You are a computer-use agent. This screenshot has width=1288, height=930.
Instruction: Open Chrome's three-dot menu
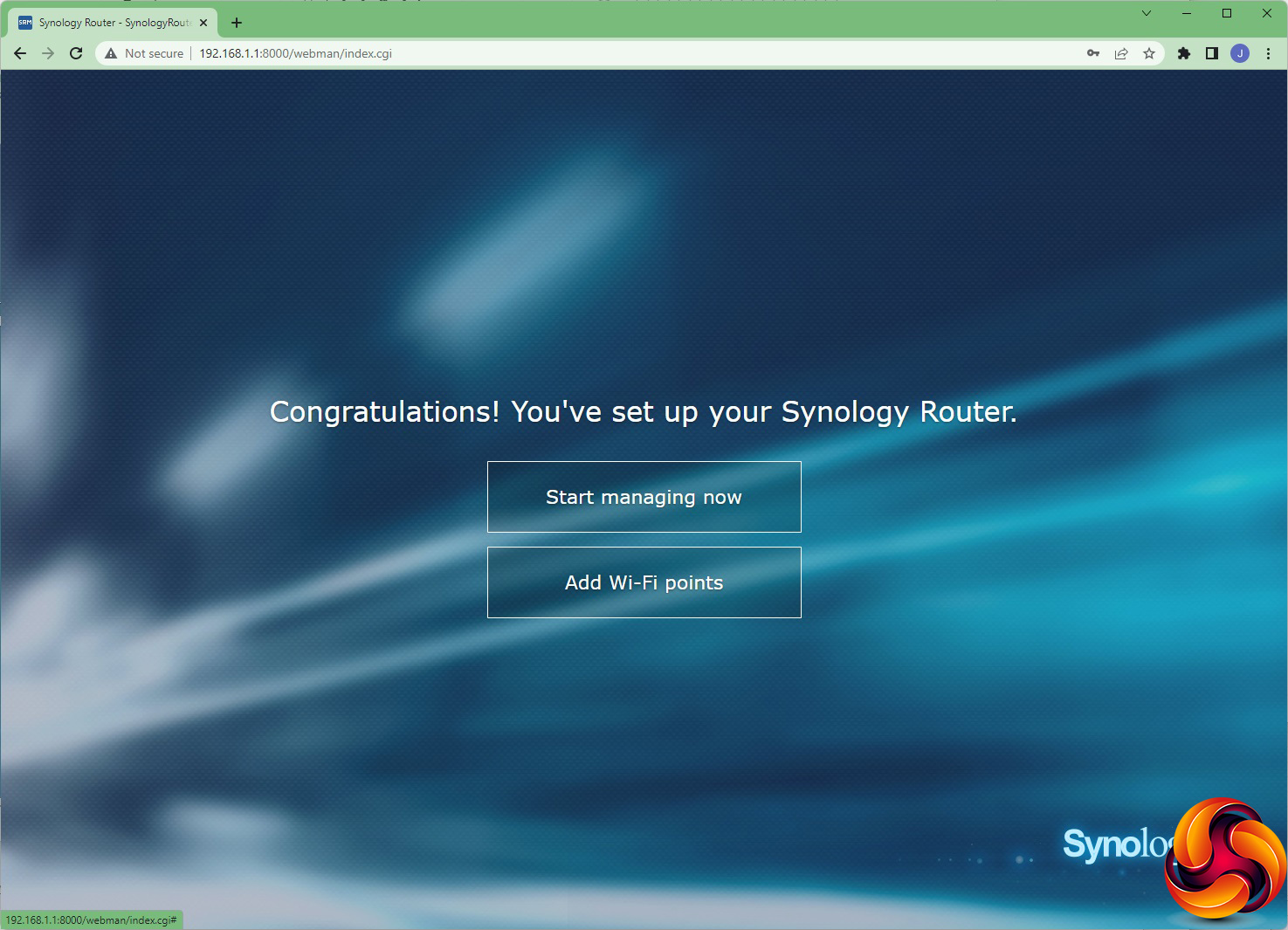point(1268,53)
